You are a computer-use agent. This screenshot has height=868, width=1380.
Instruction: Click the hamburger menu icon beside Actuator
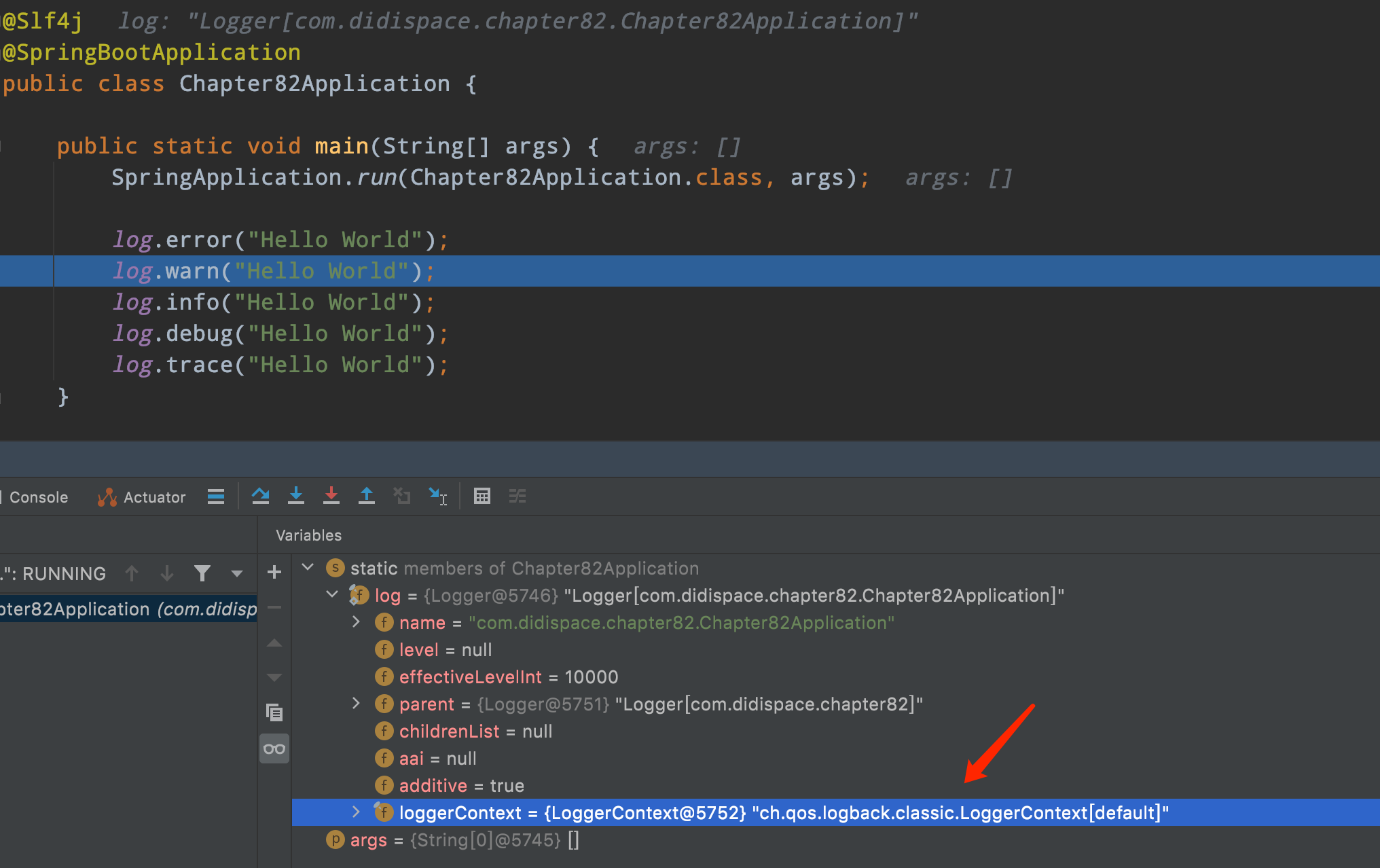tap(216, 496)
